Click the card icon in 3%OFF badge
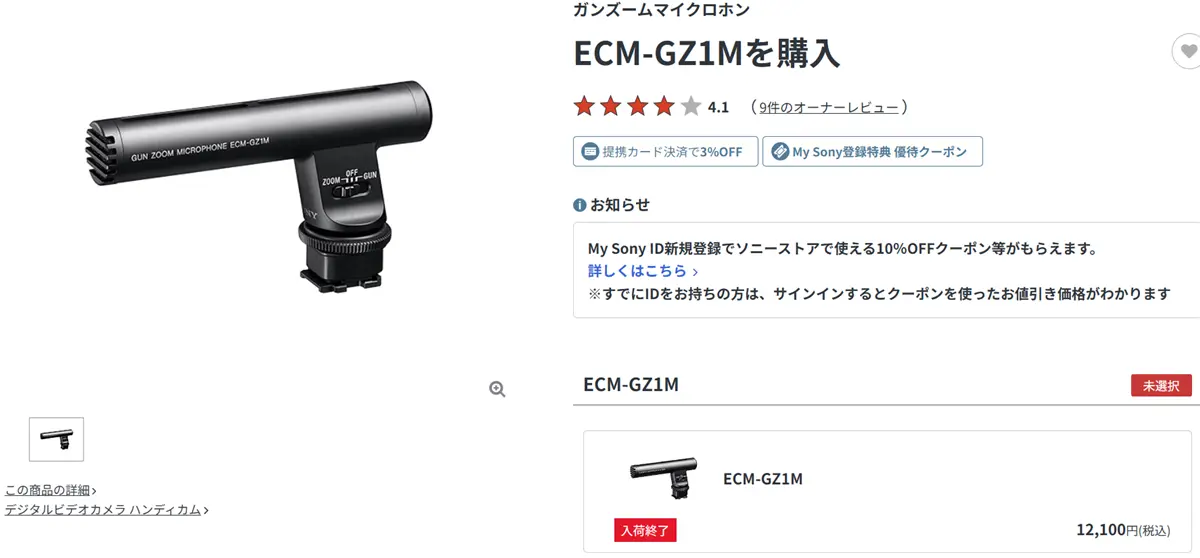Image resolution: width=1200 pixels, height=558 pixels. coord(590,152)
